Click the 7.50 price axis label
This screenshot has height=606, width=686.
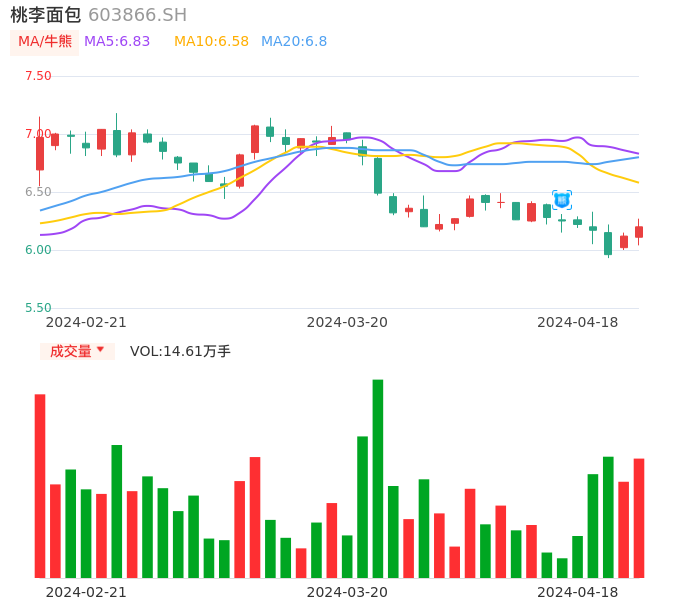[x=38, y=76]
